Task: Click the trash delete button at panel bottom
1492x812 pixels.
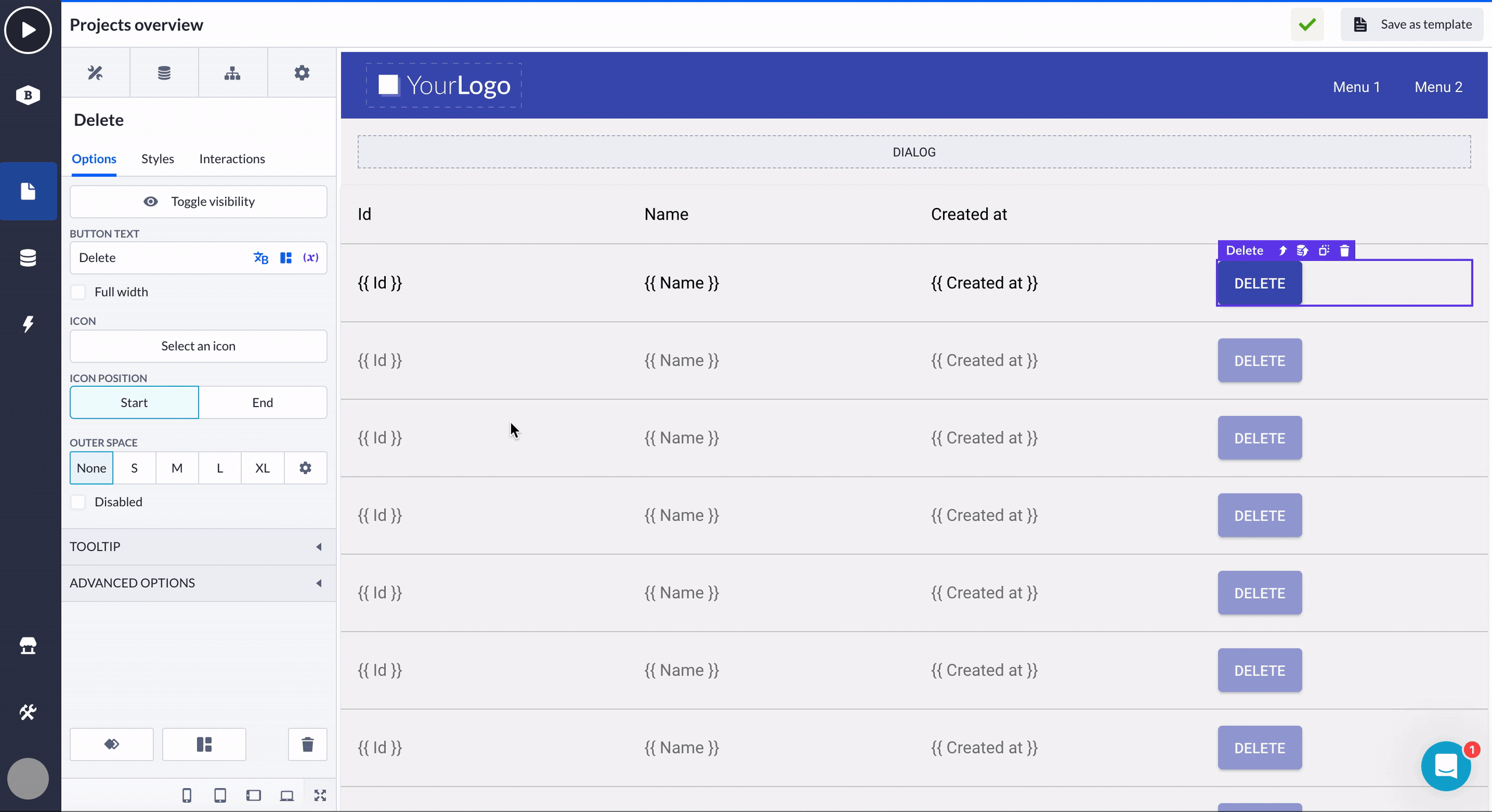Action: [x=308, y=744]
